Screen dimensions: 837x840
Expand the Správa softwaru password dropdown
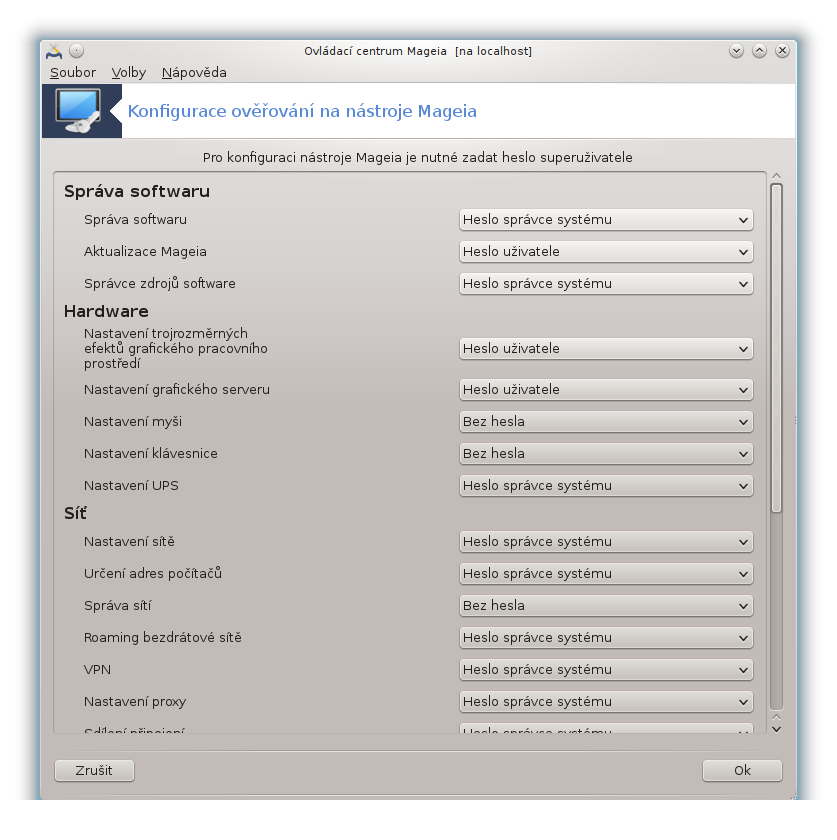click(x=606, y=220)
